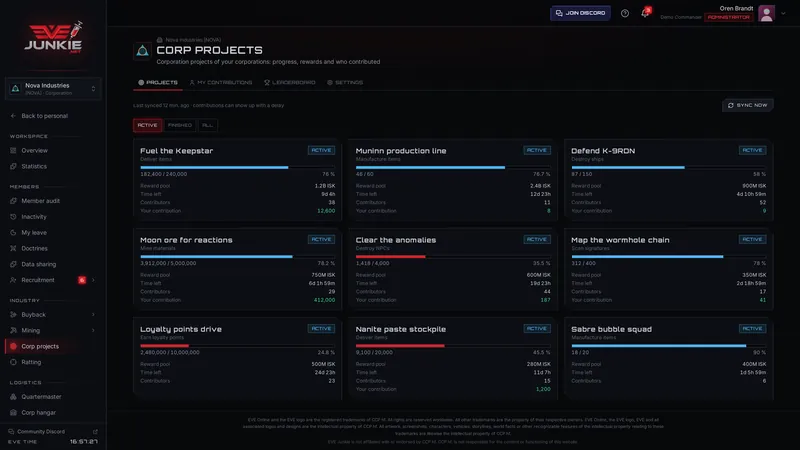Viewport: 800px width, 450px height.
Task: Open the Member audit page
Action: tap(41, 201)
